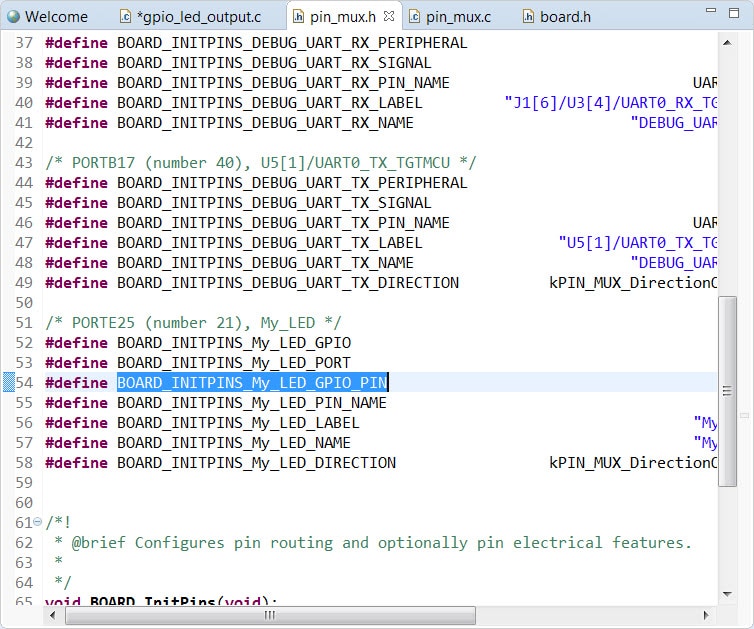Click the vertical scrollbar thumb
This screenshot has height=629, width=754.
(727, 390)
